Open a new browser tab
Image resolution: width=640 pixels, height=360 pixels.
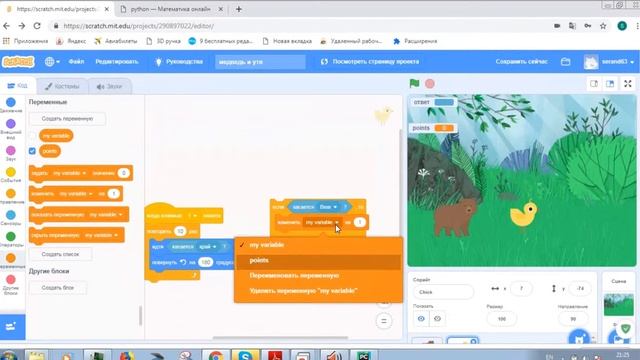click(x=239, y=9)
